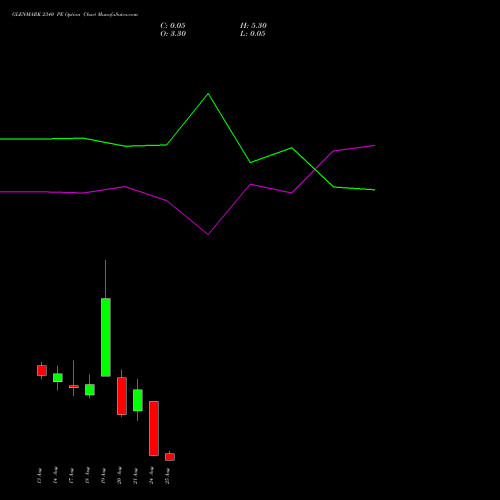Click the 21 Aug date label
This screenshot has height=500, width=500.
click(135, 476)
